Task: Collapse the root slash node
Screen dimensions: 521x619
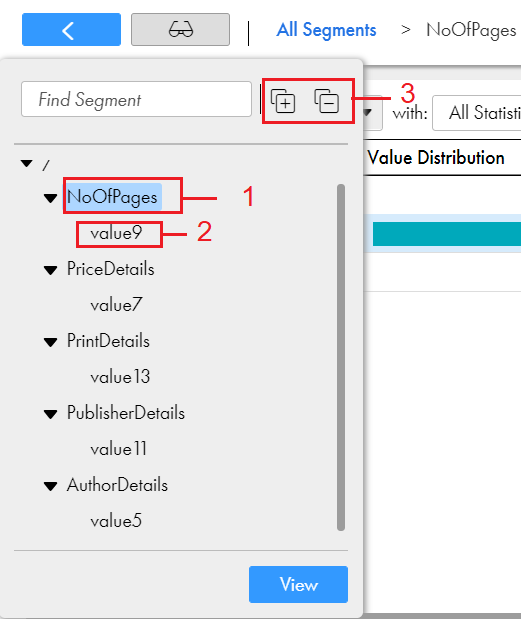Action: click(27, 163)
